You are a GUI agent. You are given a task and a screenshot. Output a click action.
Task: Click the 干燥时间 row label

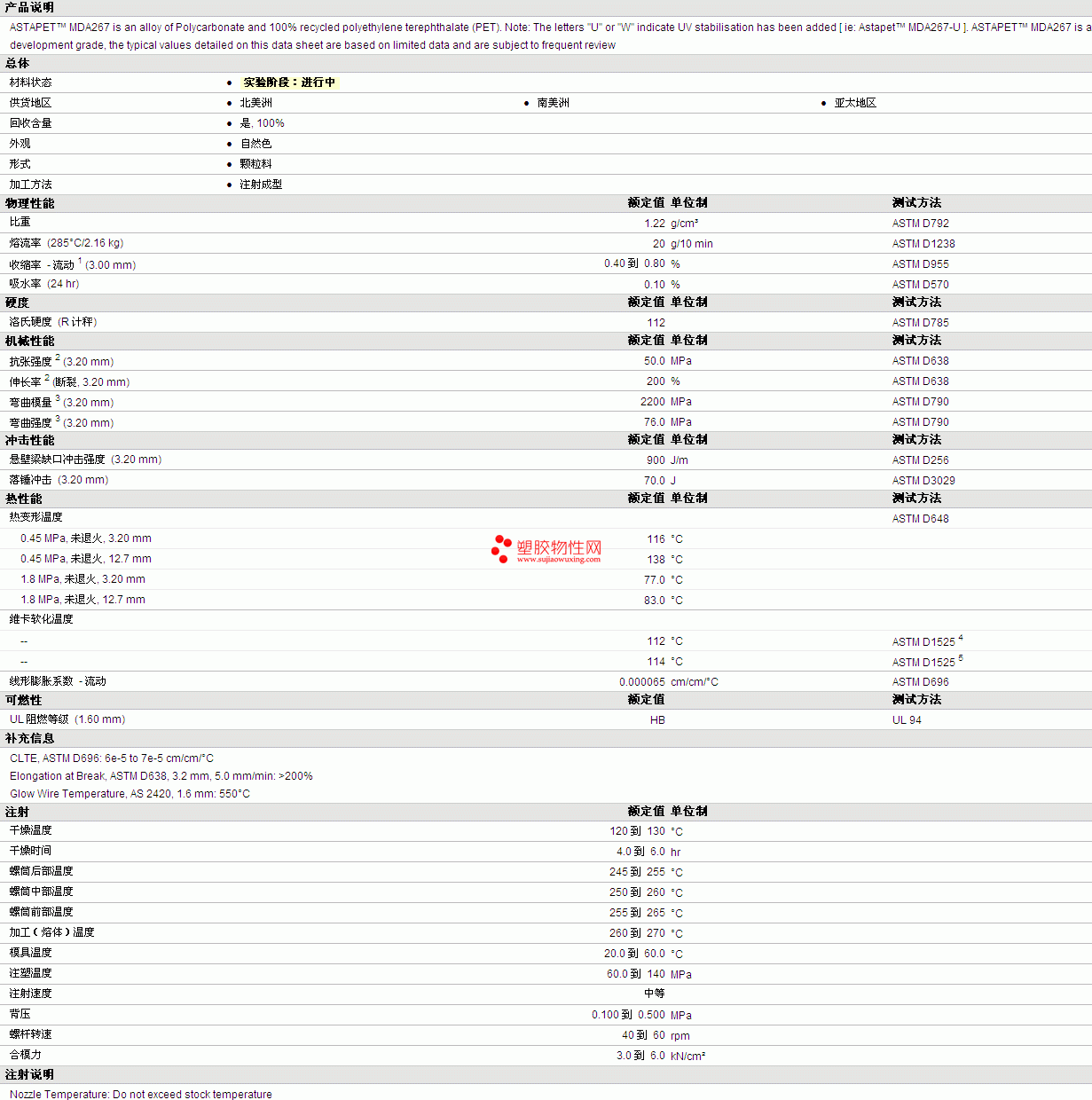30,851
